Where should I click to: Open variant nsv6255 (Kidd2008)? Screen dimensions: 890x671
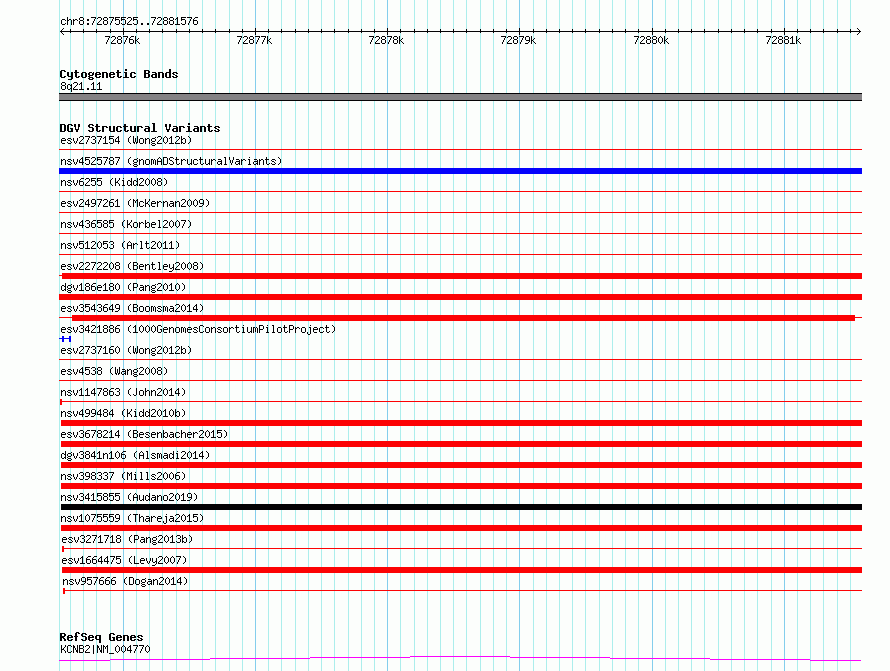pos(114,182)
